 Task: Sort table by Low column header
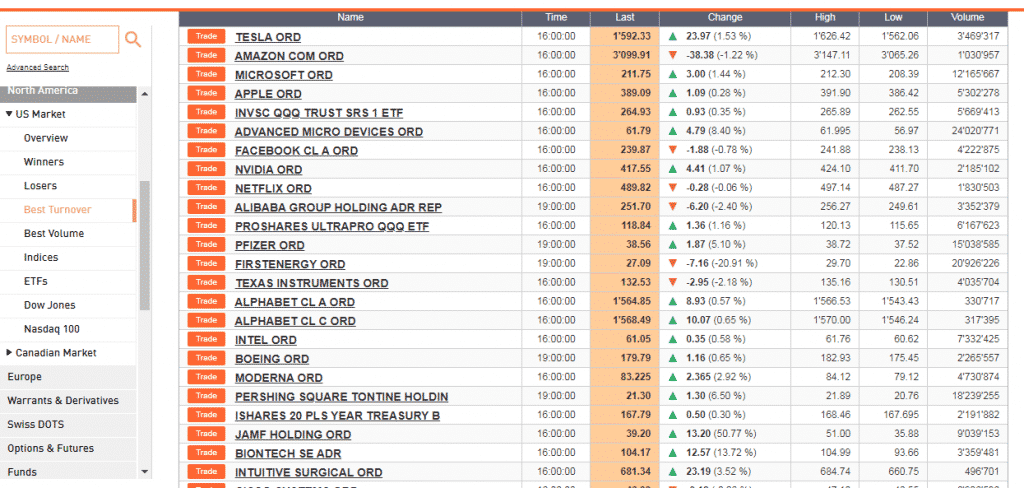893,18
